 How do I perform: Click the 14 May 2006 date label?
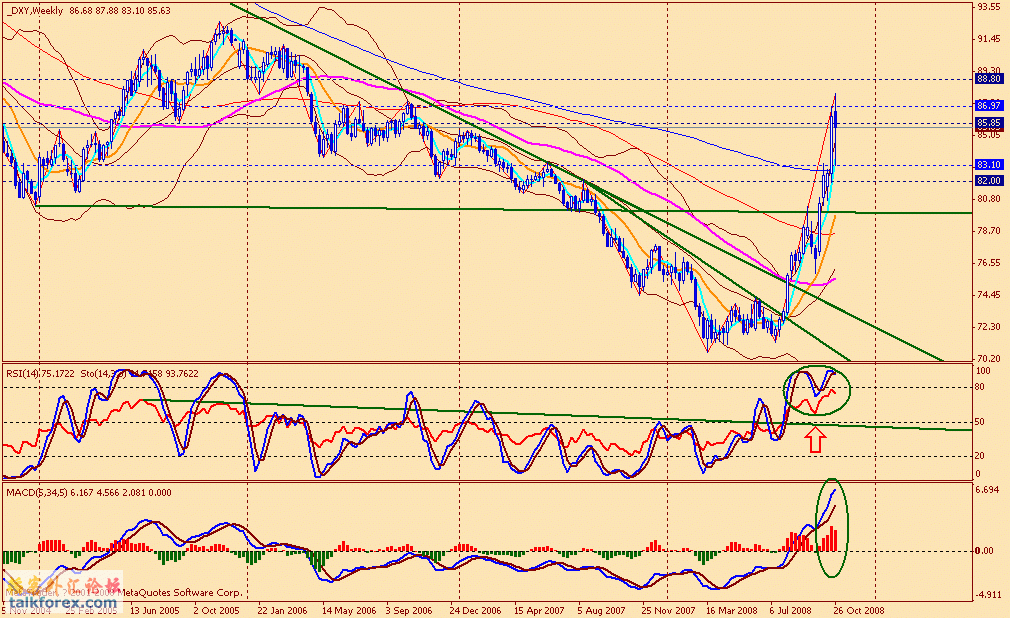(348, 610)
